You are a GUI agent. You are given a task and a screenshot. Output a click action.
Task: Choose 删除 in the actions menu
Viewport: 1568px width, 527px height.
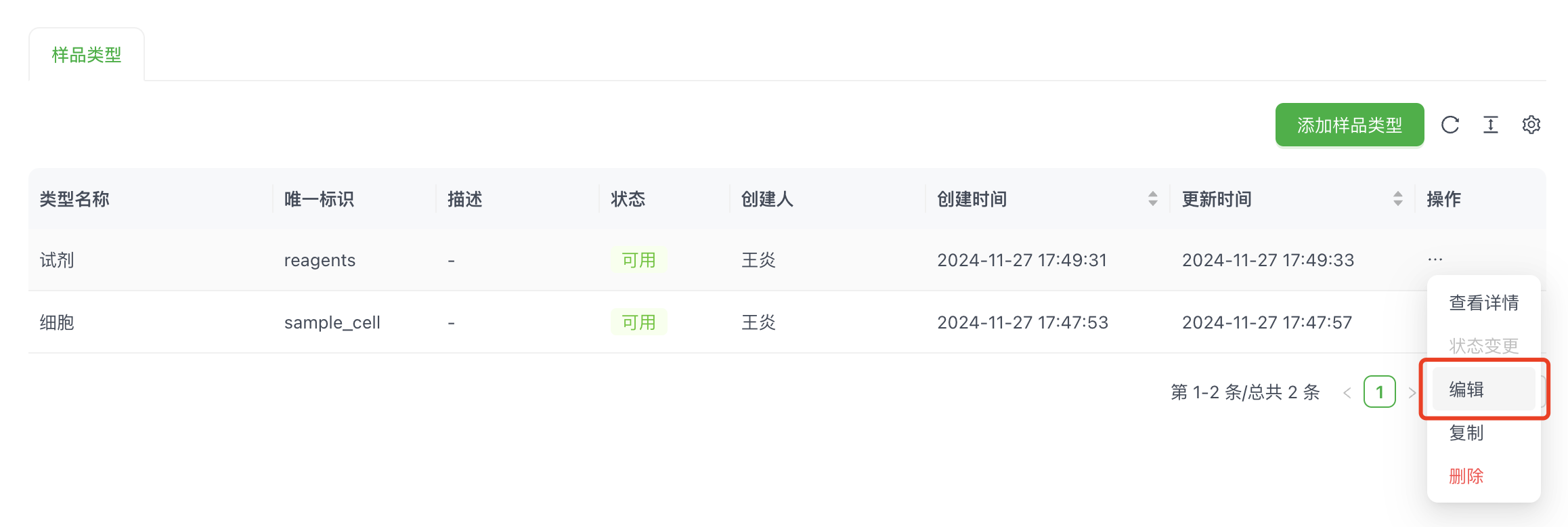pyautogui.click(x=1466, y=476)
